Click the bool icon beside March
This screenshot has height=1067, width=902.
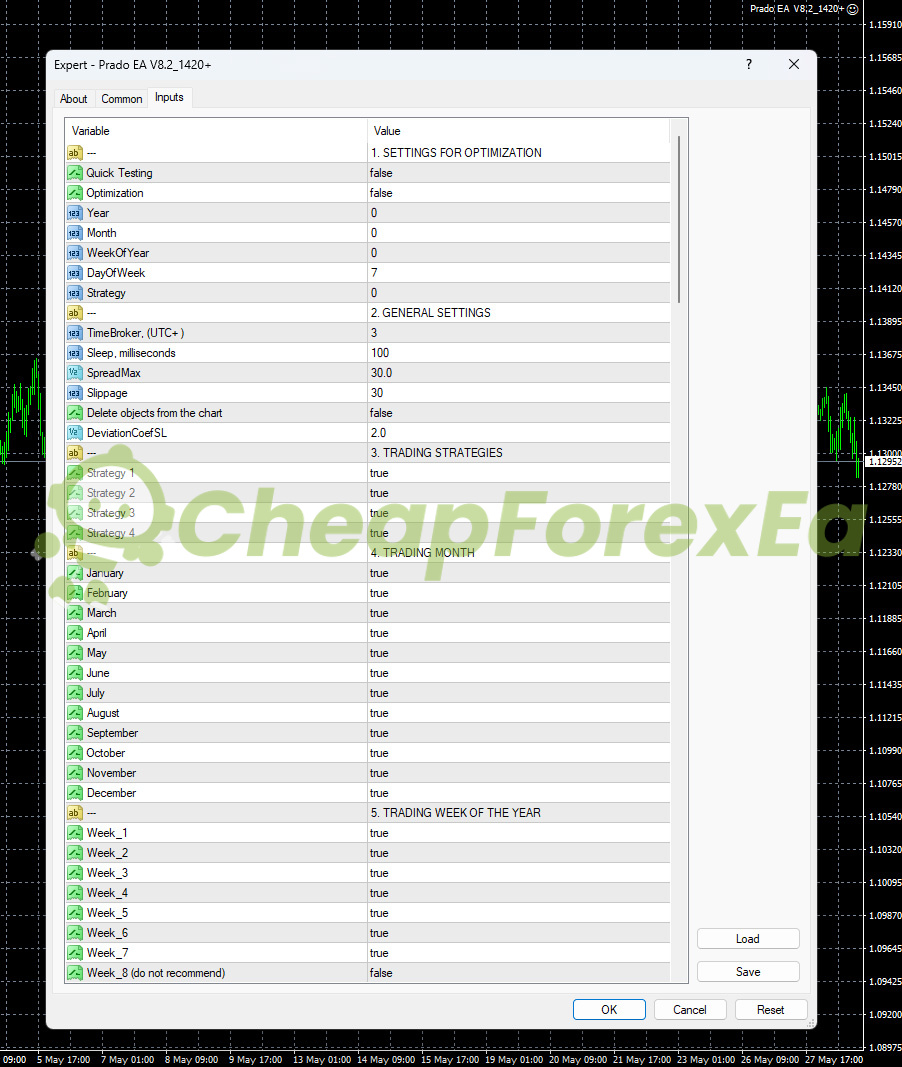(75, 613)
